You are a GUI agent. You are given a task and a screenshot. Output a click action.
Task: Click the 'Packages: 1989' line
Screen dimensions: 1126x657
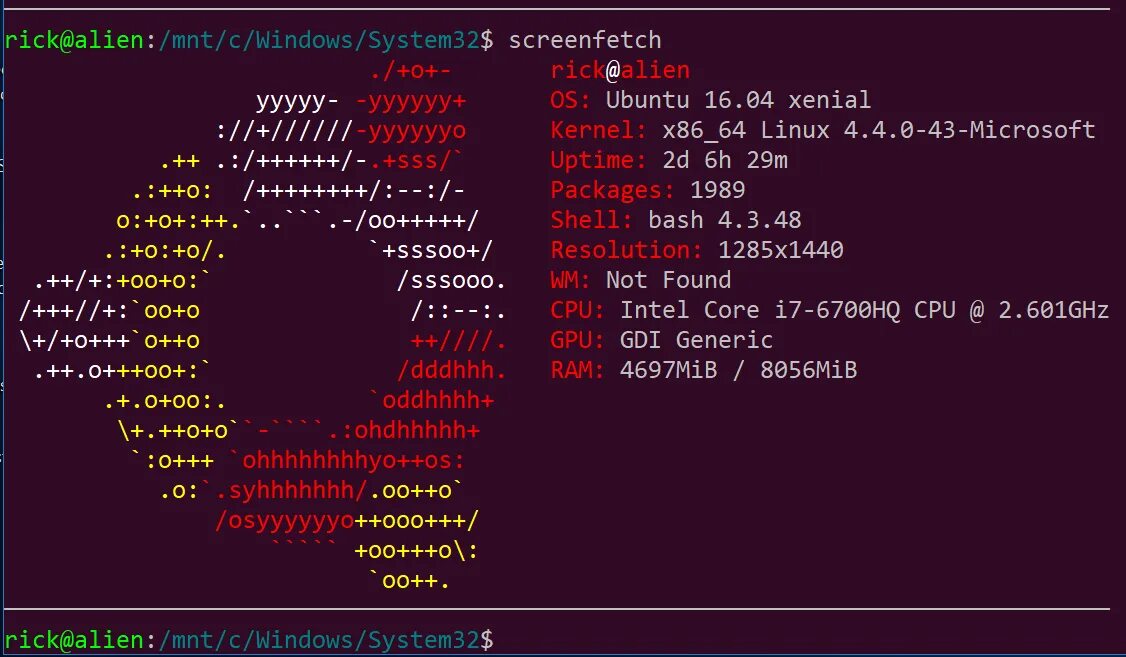point(648,190)
